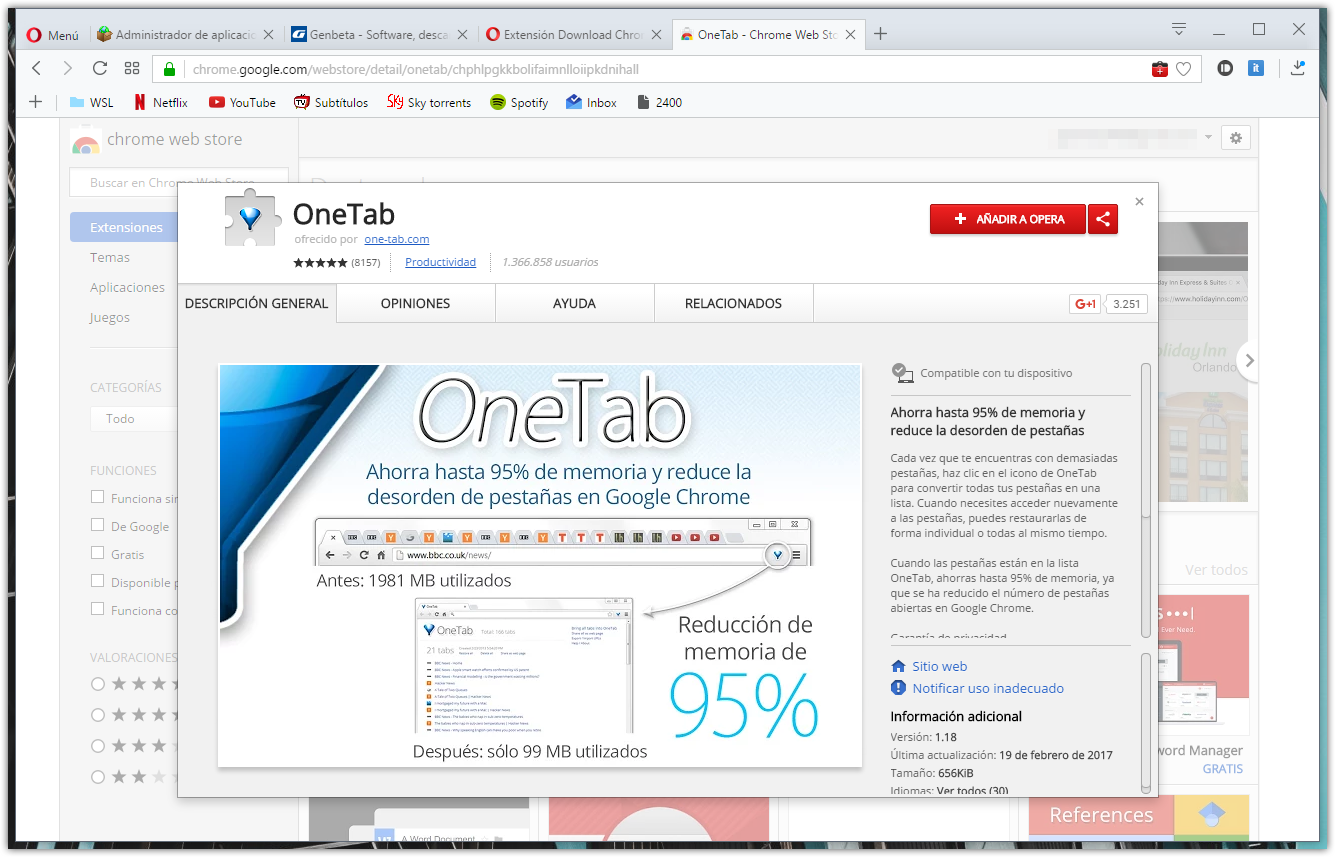Tick the 'Funciona sin' checkbox
Image resolution: width=1335 pixels, height=857 pixels.
pos(97,497)
